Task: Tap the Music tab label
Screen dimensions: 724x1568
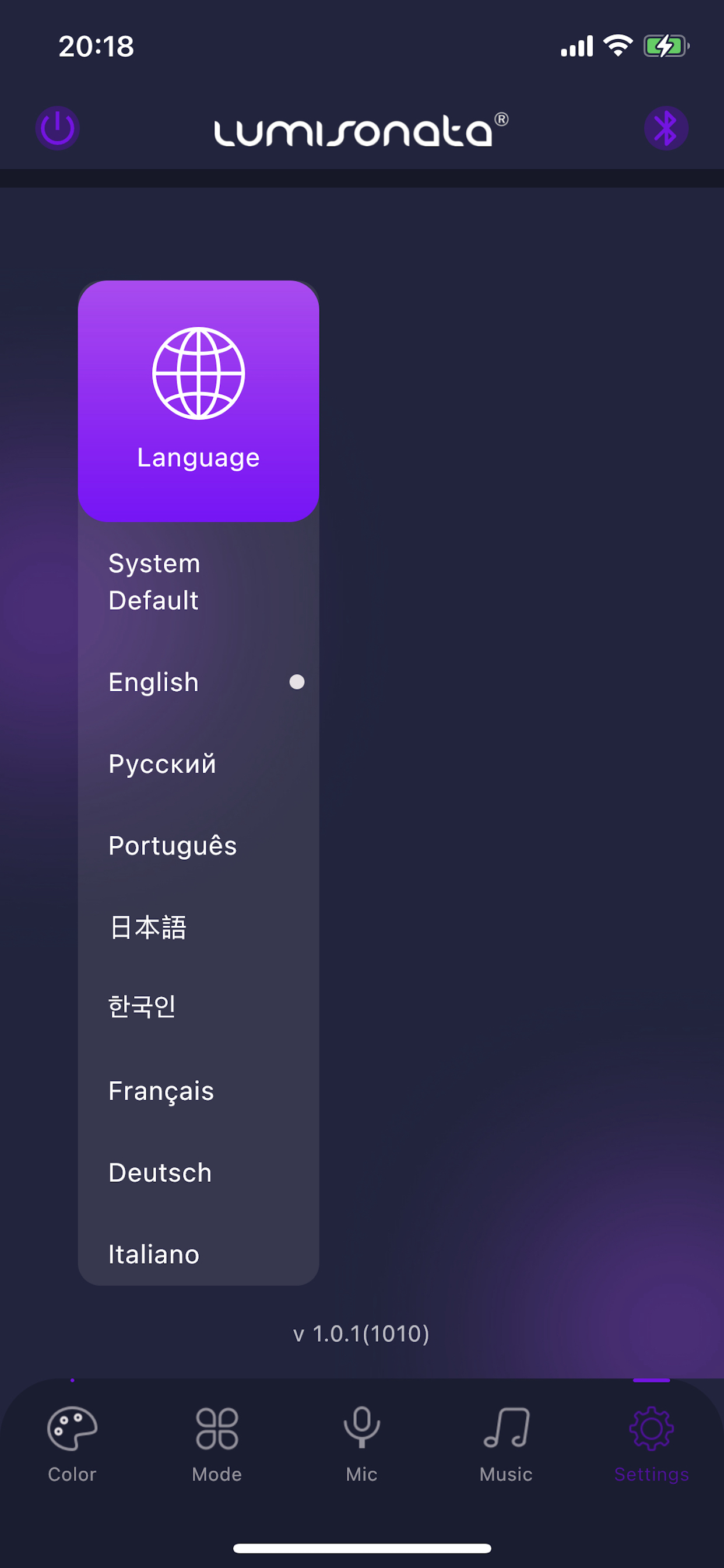Action: pos(506,1474)
